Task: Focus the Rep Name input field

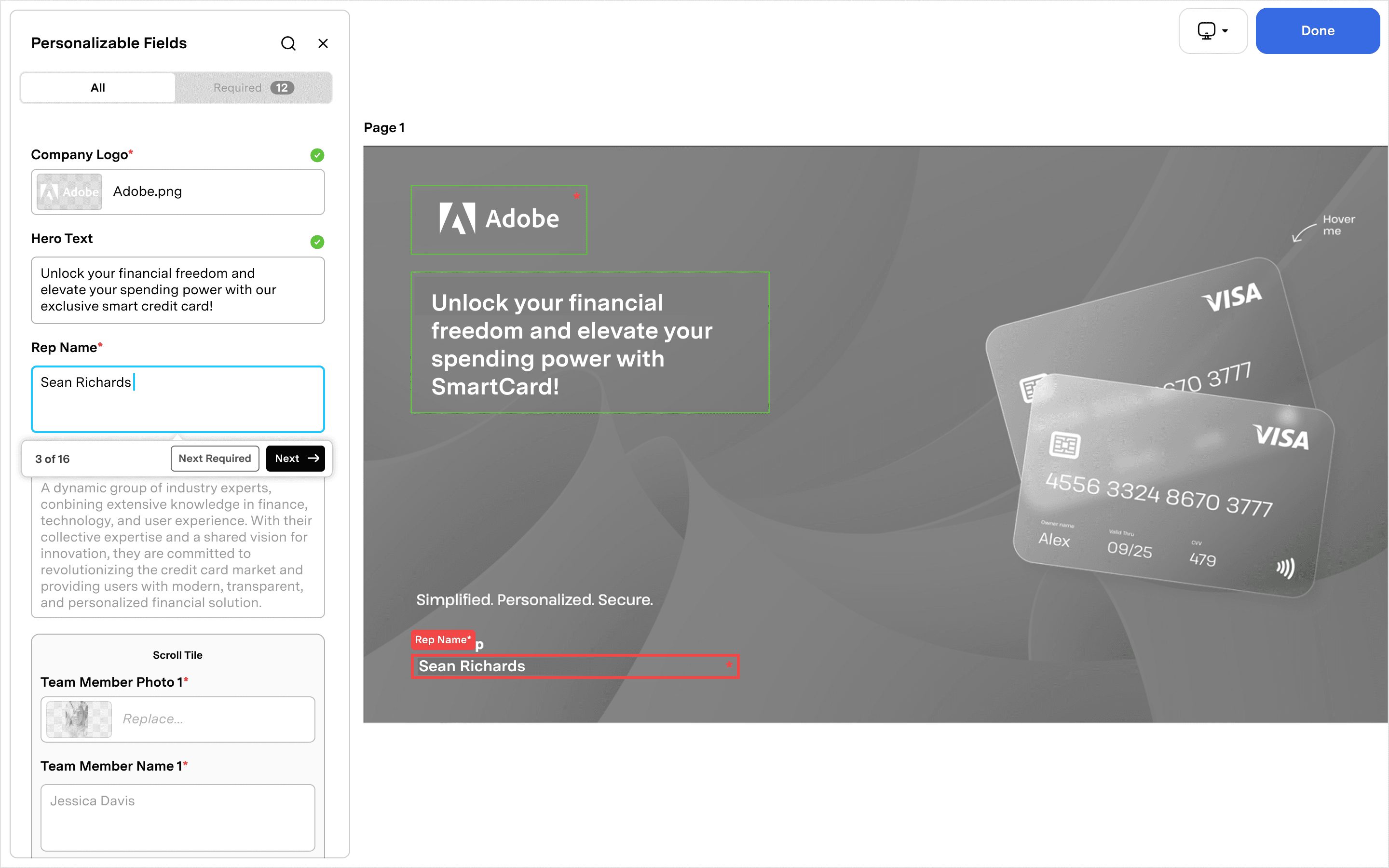Action: 178,399
